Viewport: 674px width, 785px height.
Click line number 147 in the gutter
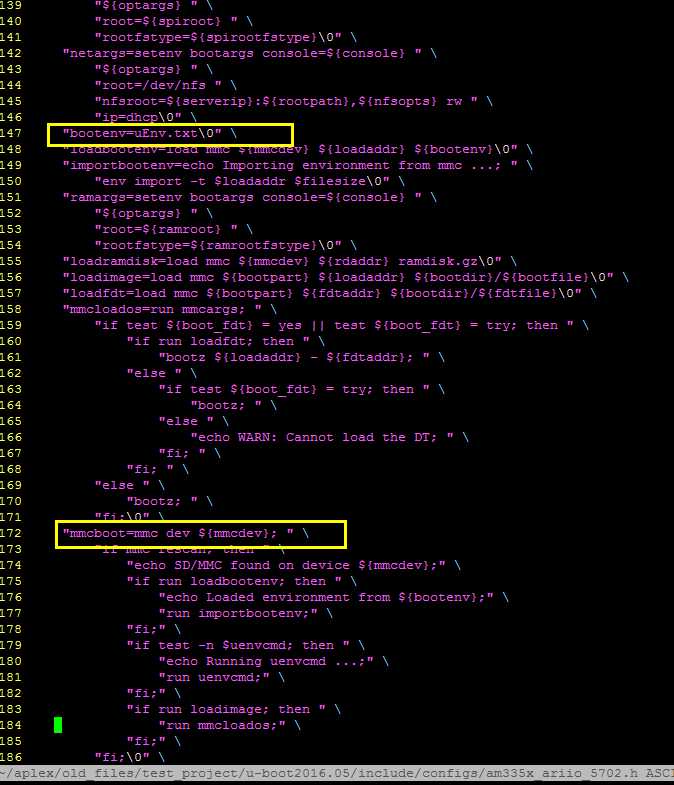(x=11, y=133)
